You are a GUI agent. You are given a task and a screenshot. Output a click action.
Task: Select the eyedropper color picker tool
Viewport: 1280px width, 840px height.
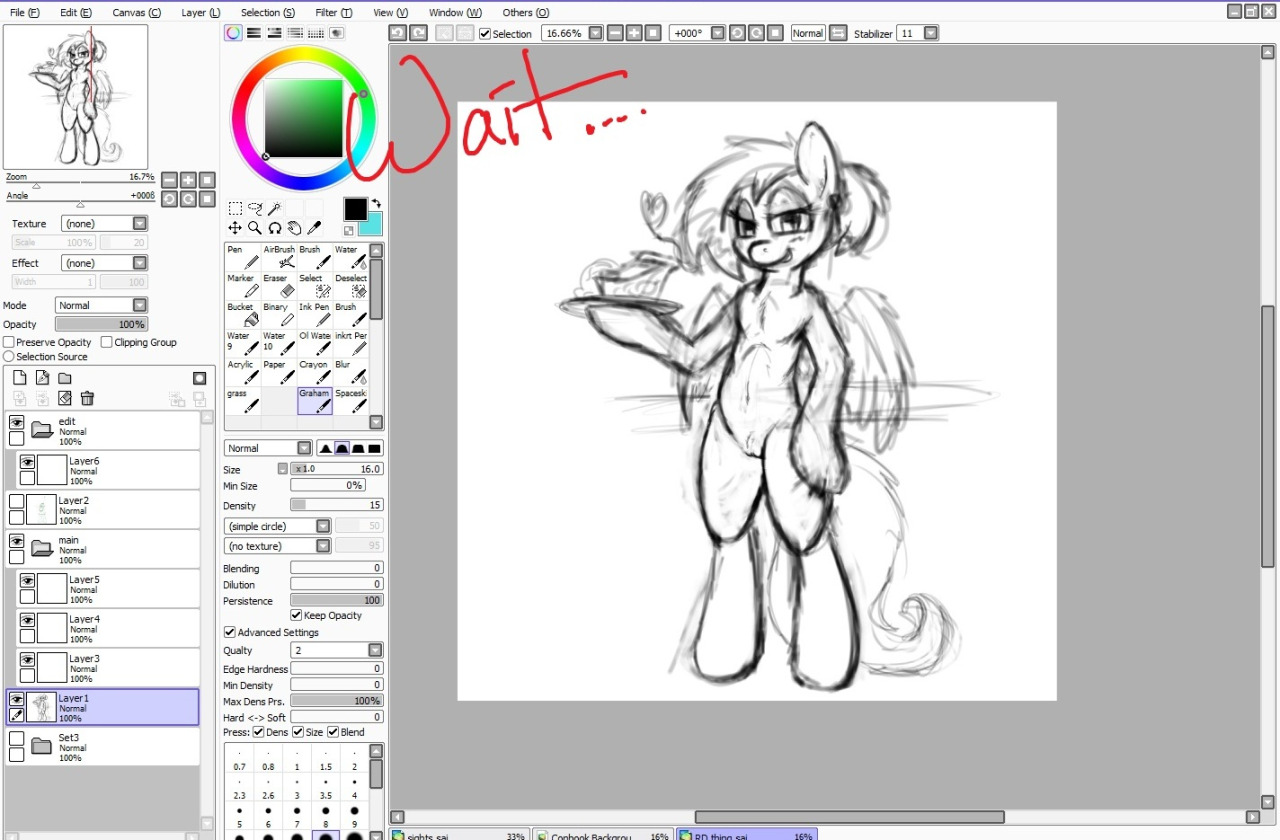(313, 228)
